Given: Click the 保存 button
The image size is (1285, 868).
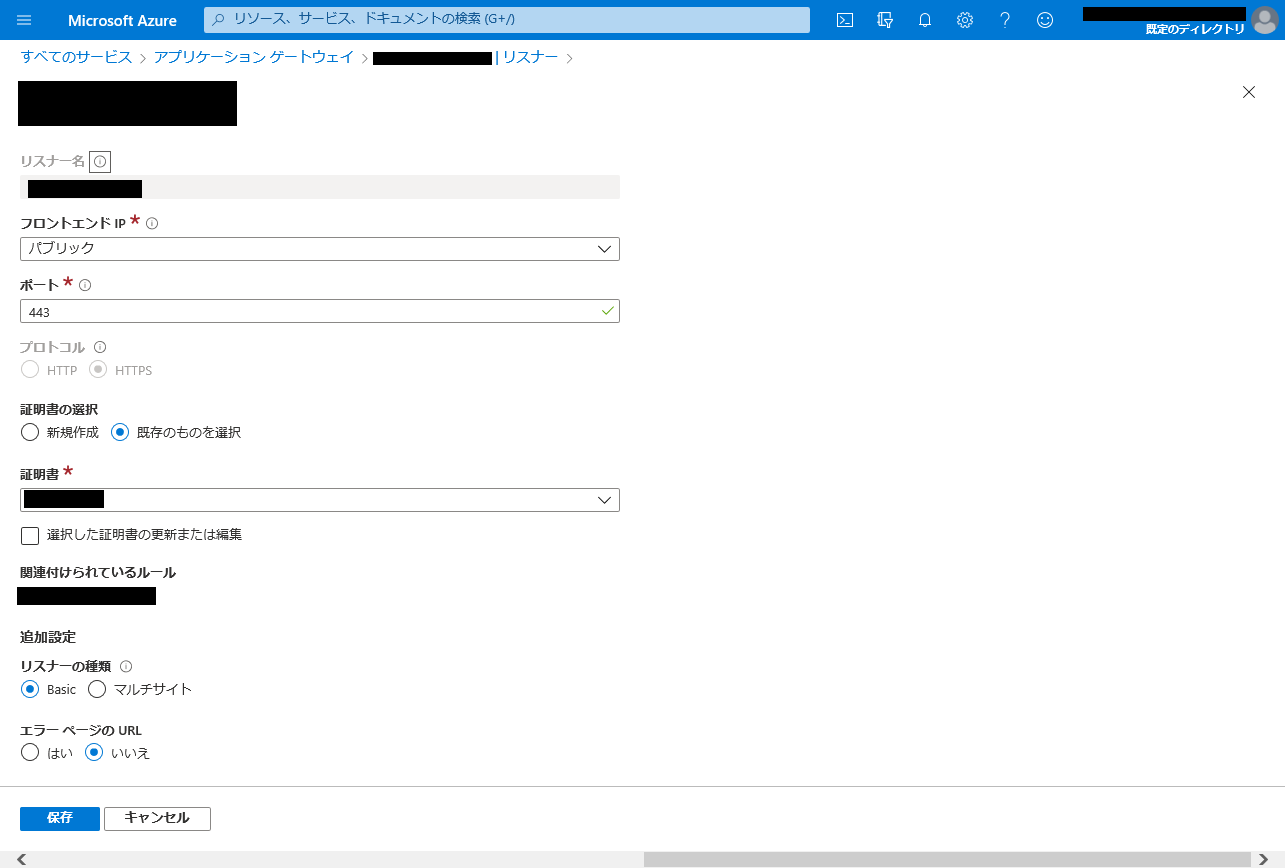Looking at the screenshot, I should (x=60, y=818).
